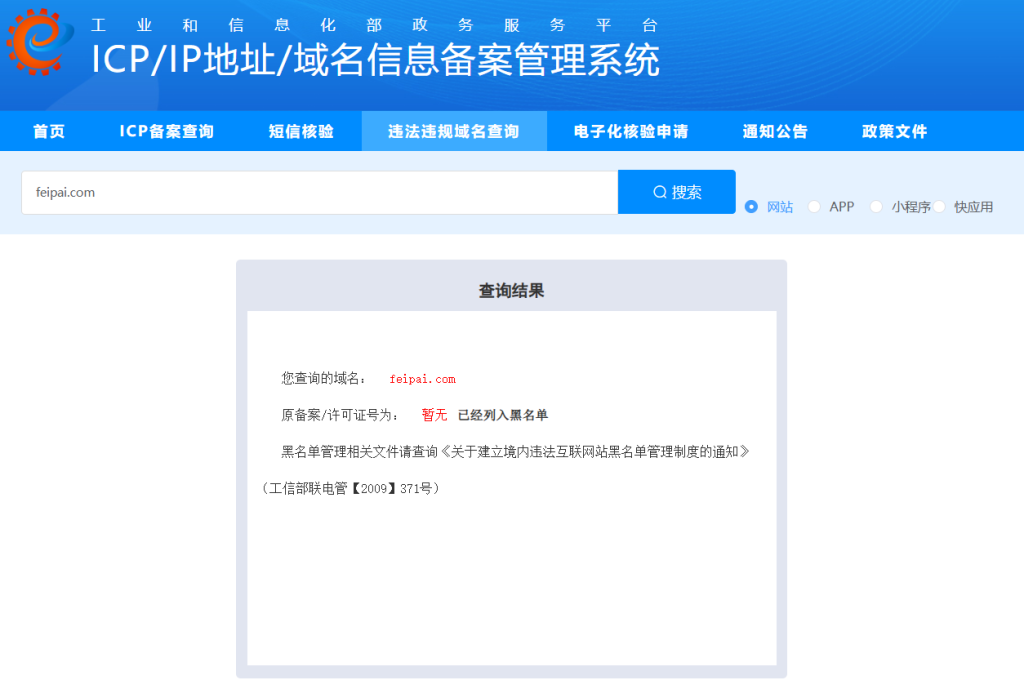The width and height of the screenshot is (1024, 689).
Task: Select the 小程序 radio button
Action: click(876, 206)
